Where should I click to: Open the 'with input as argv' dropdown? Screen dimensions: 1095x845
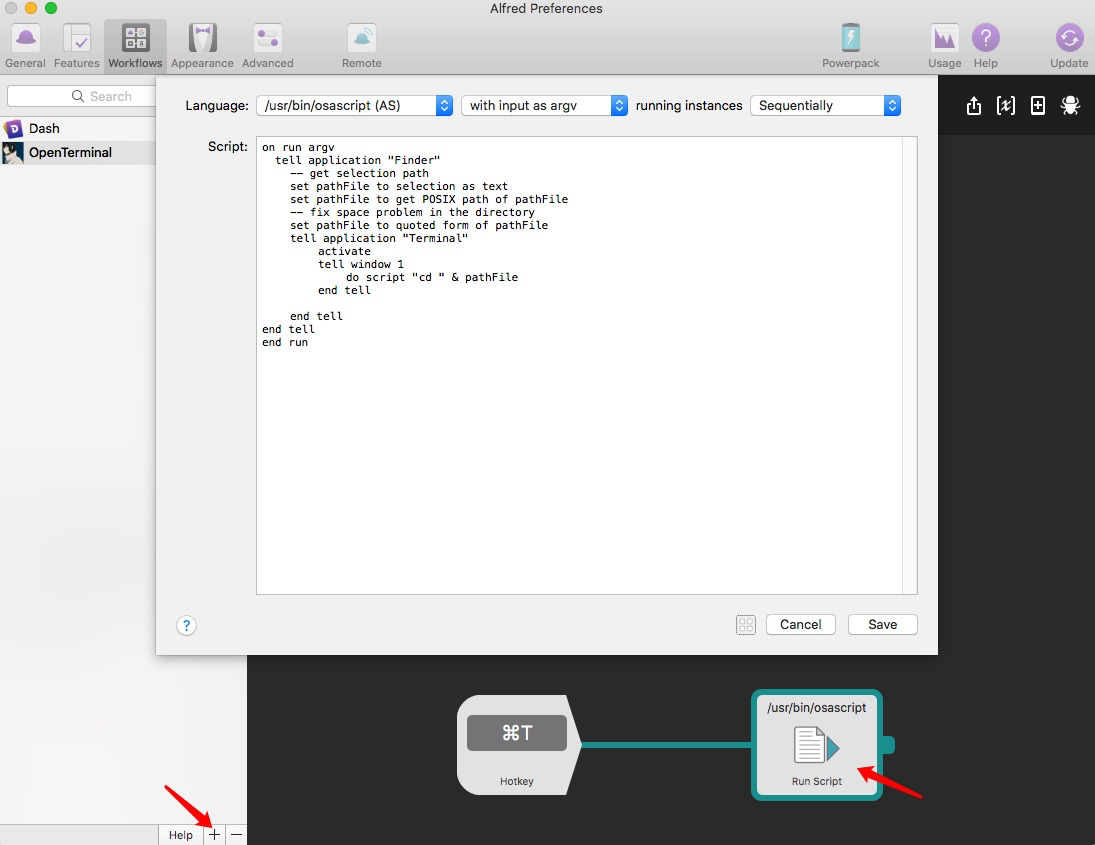544,105
